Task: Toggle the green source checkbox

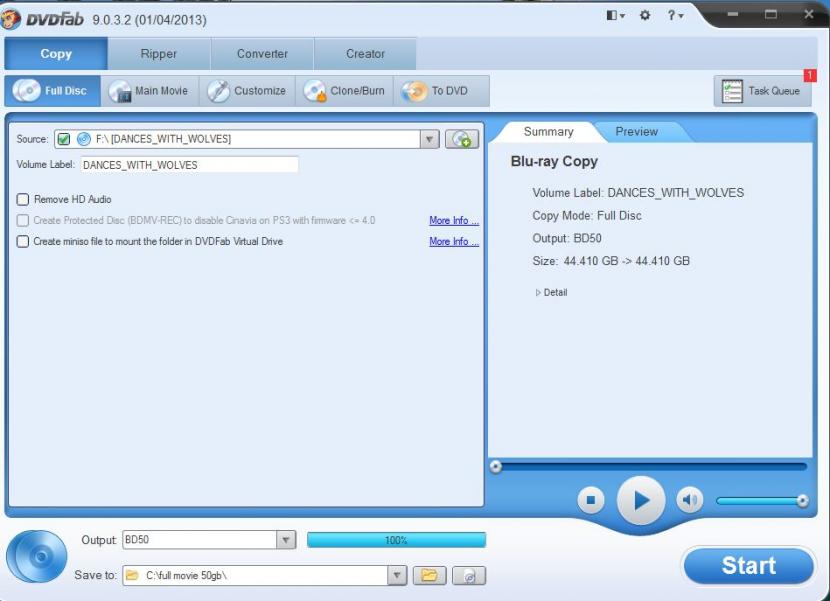Action: tap(64, 139)
